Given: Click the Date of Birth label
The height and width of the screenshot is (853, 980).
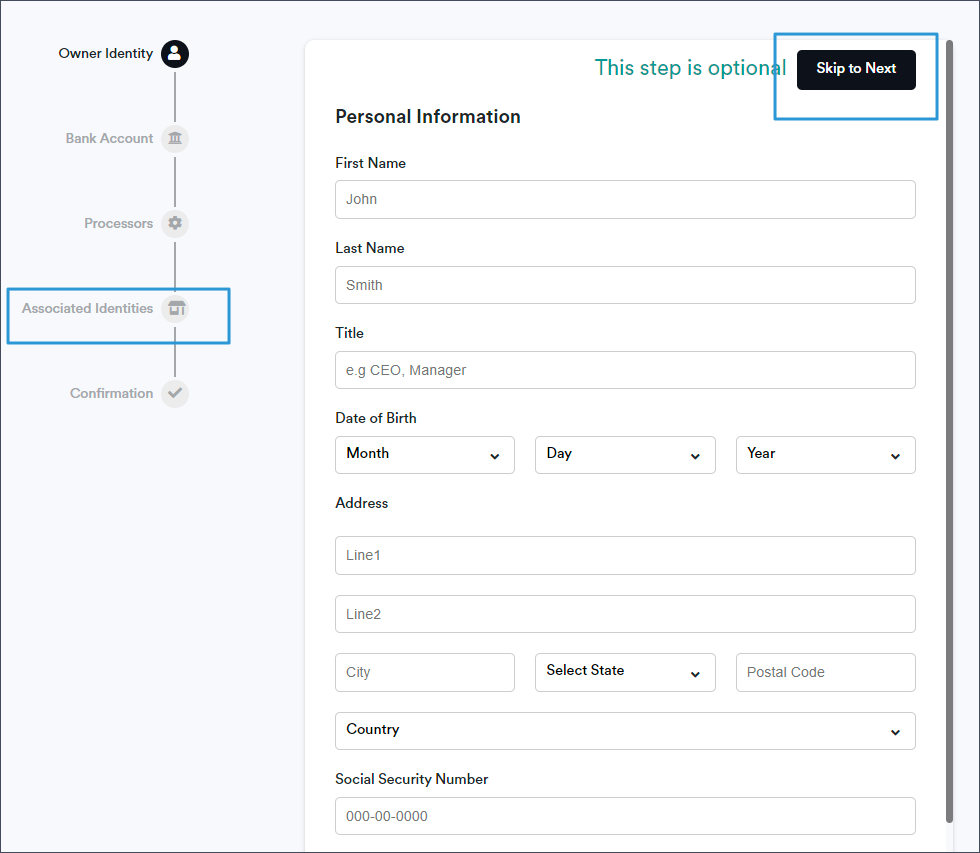Looking at the screenshot, I should point(376,418).
